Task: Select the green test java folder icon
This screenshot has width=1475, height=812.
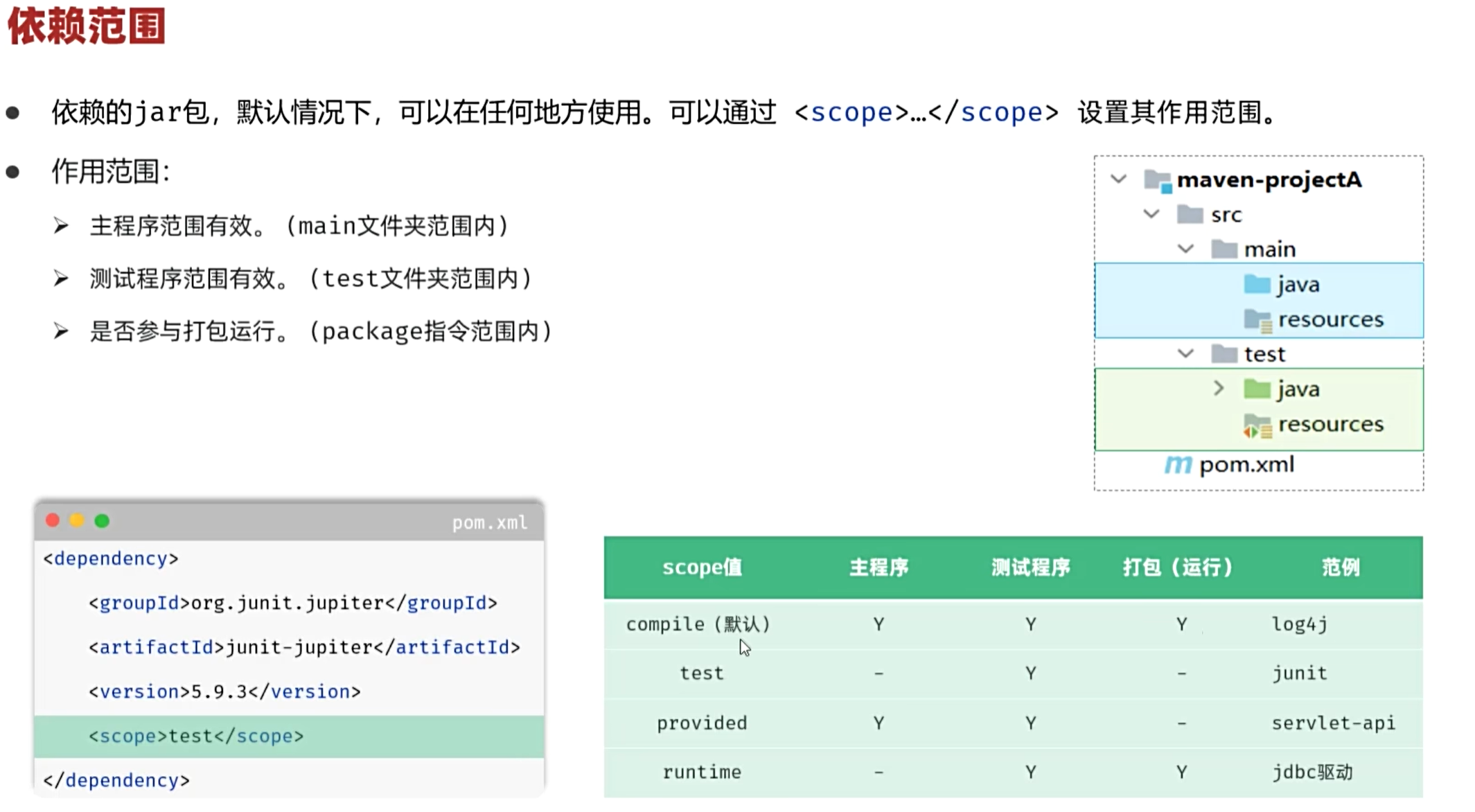Action: pos(1257,389)
